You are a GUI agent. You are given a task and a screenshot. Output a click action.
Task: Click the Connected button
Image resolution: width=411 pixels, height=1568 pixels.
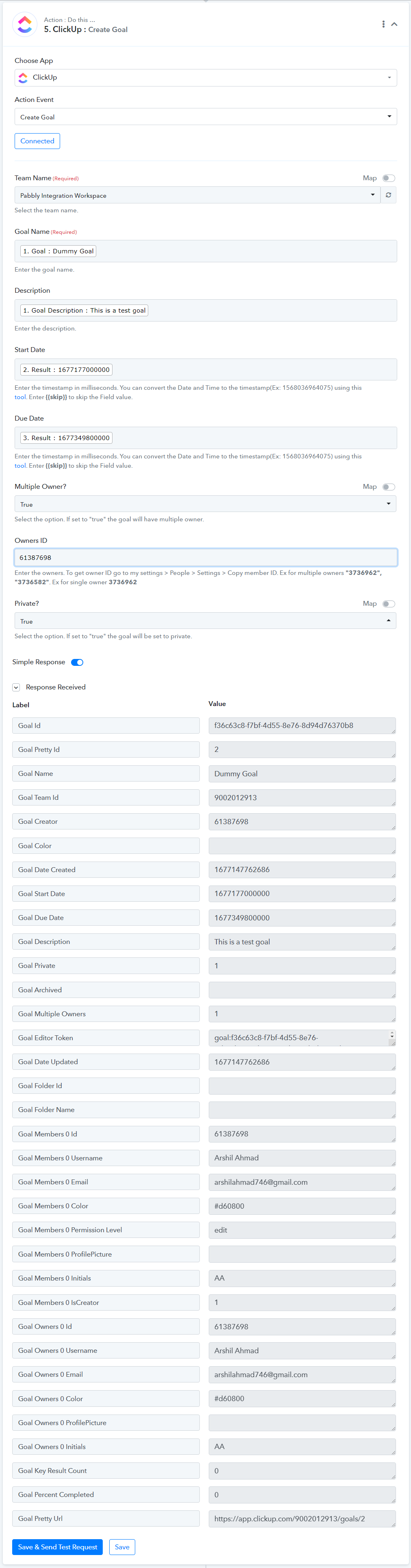click(x=37, y=141)
